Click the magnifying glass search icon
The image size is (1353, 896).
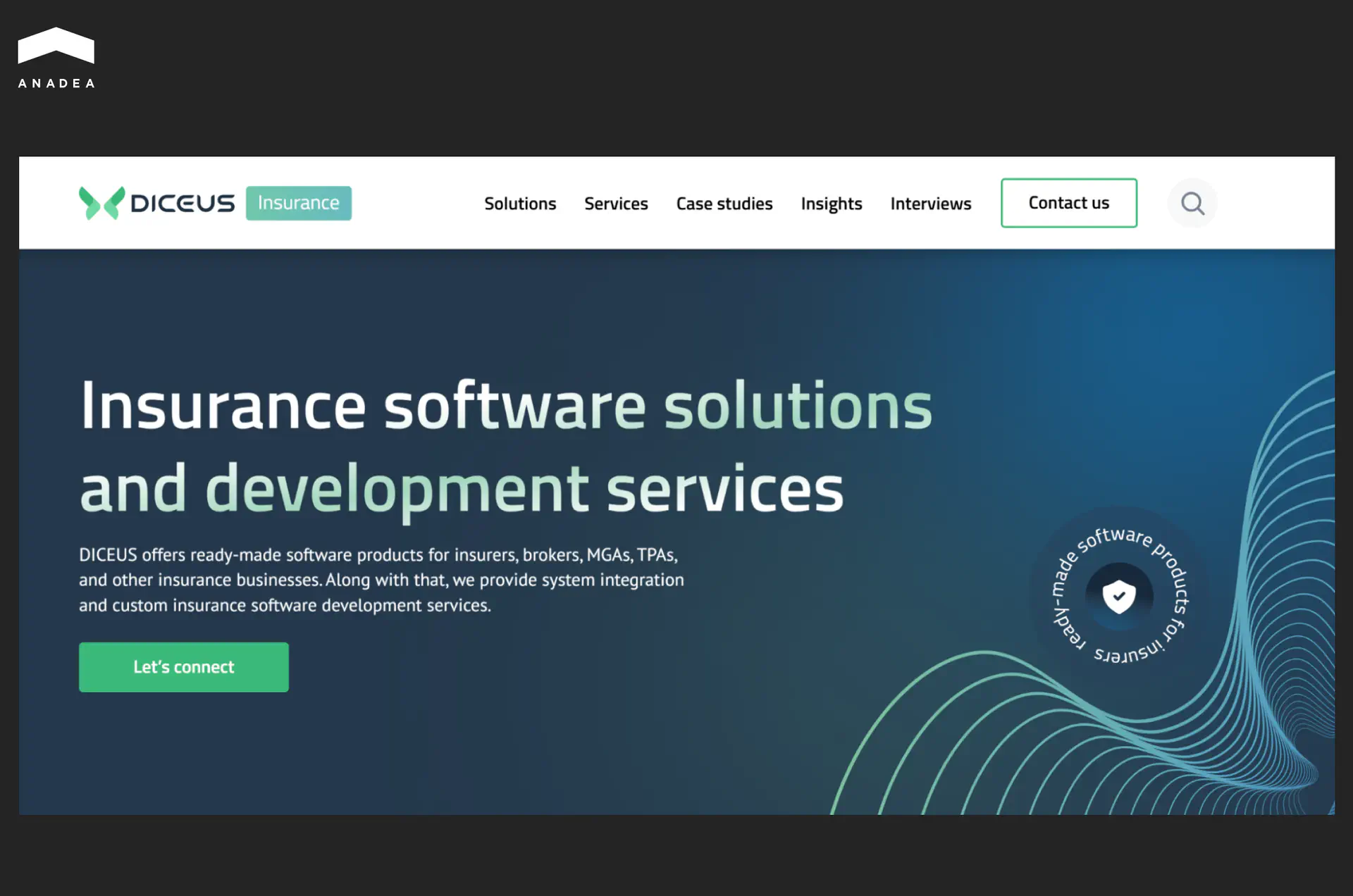(1192, 204)
